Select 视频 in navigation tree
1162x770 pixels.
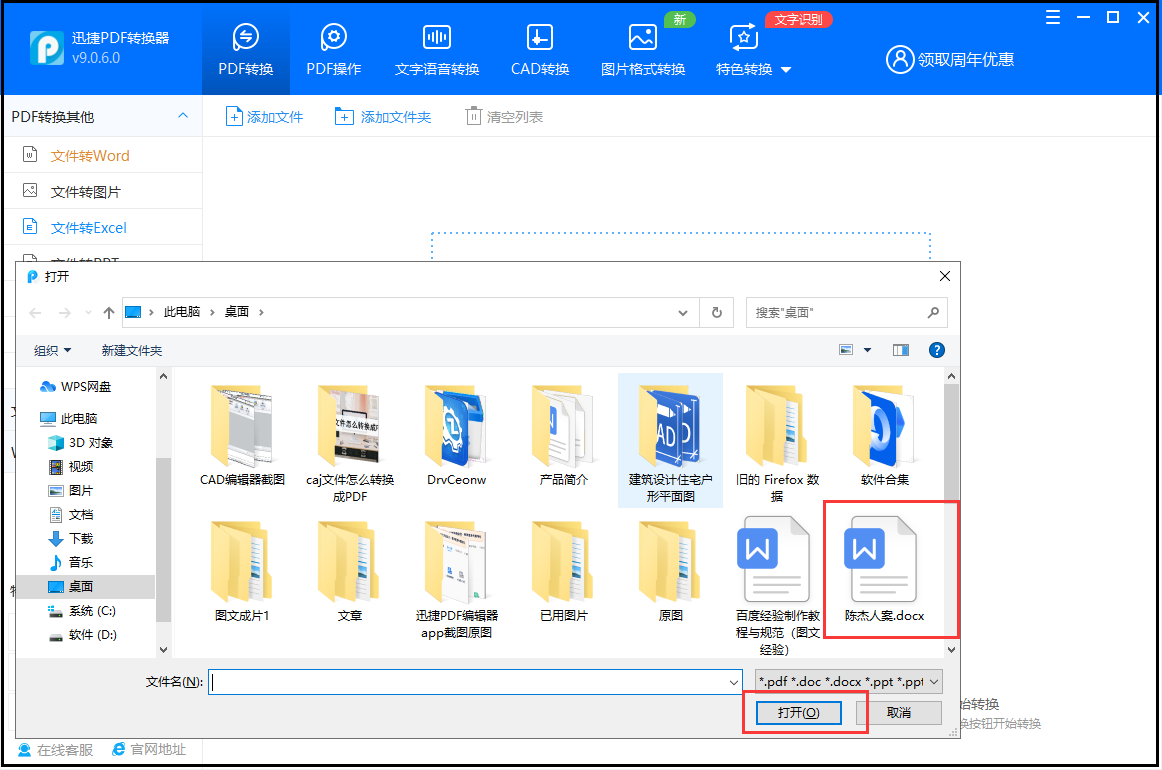(71, 466)
